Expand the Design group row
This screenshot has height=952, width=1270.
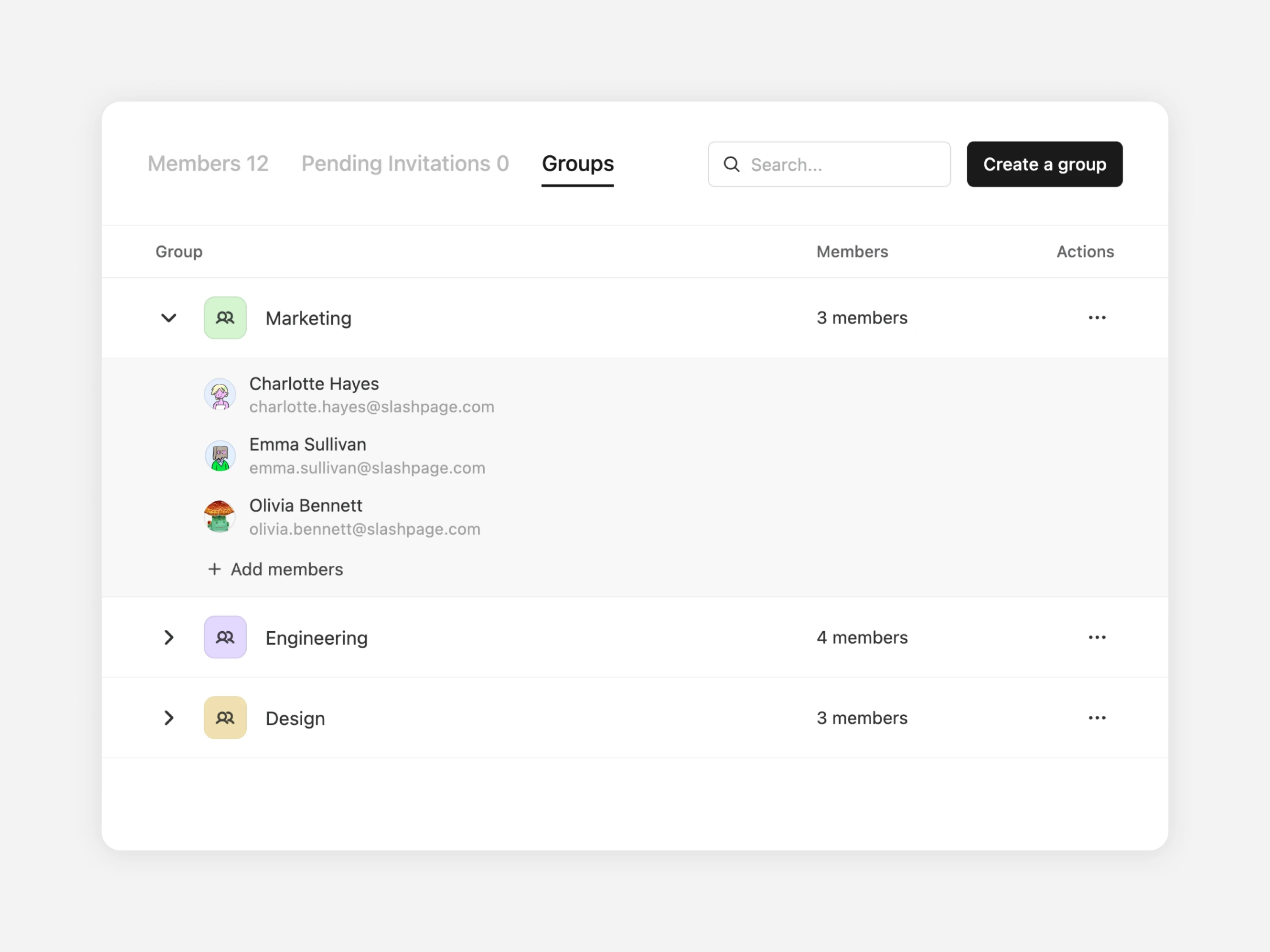coord(168,718)
